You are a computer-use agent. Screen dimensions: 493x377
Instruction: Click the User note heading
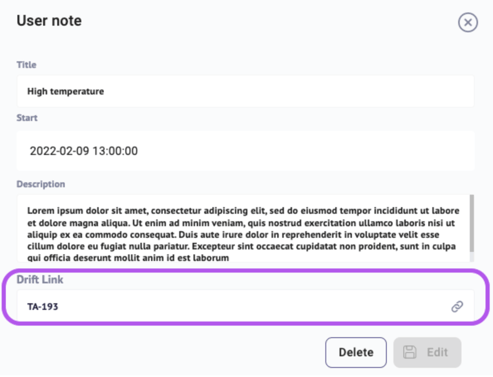49,21
